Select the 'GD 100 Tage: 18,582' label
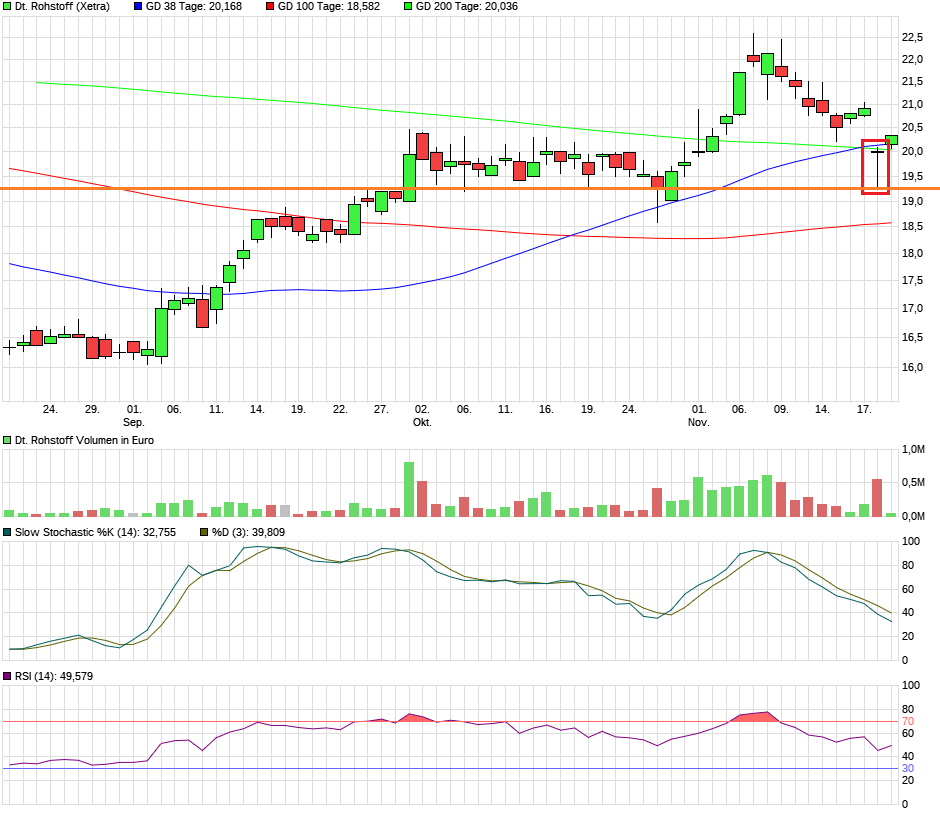The image size is (940, 814). [x=329, y=7]
